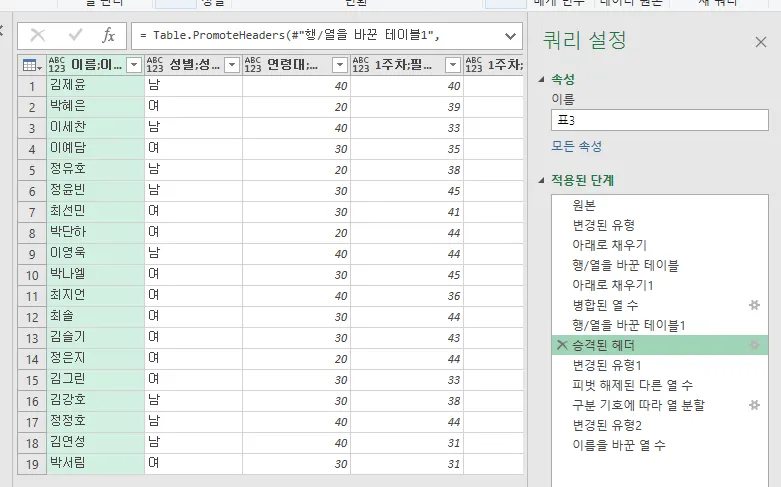
Task: Select row number 14 header
Action: (32, 359)
